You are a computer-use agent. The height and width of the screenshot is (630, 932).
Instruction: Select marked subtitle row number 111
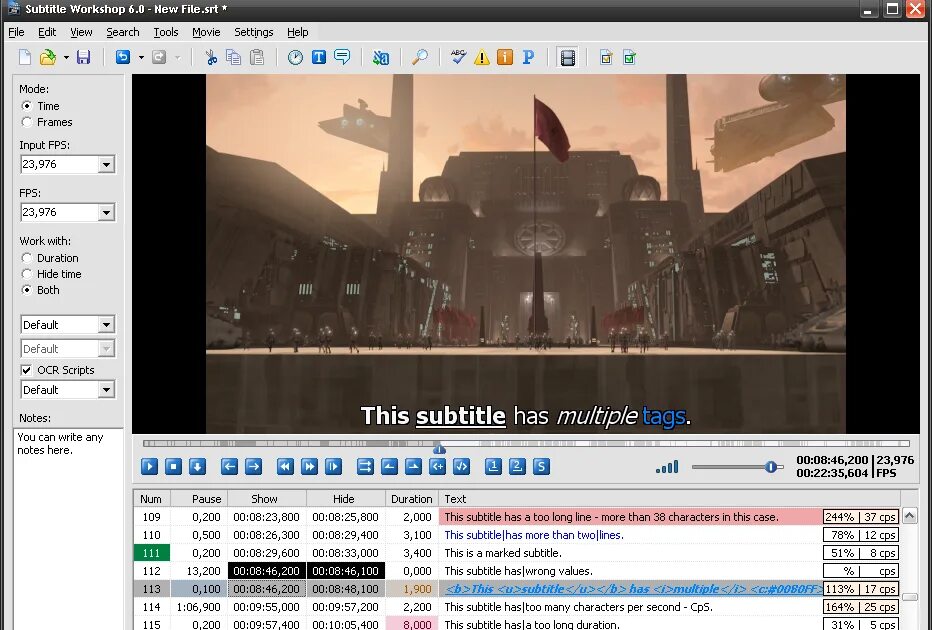tap(517, 553)
